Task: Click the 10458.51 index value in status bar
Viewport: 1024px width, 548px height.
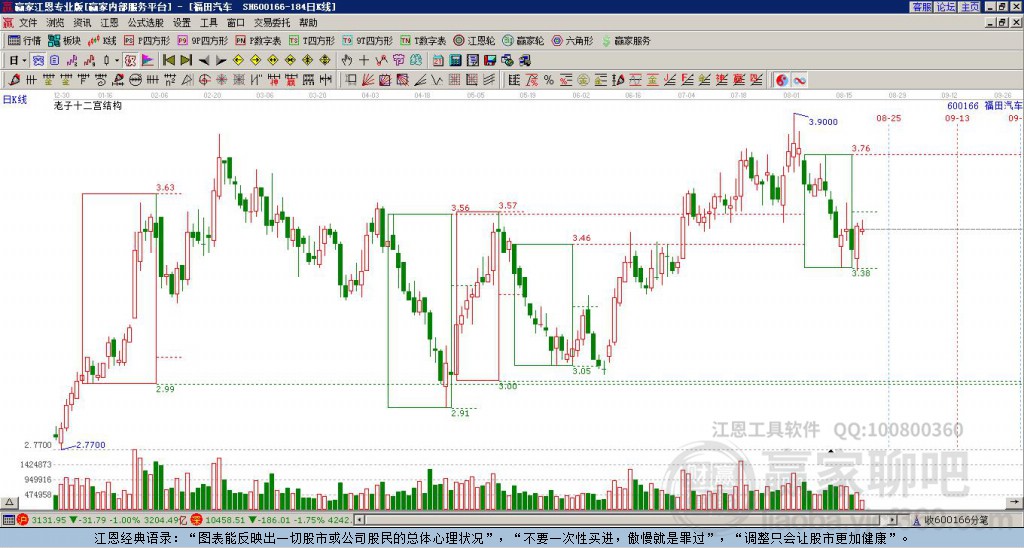Action: click(224, 520)
